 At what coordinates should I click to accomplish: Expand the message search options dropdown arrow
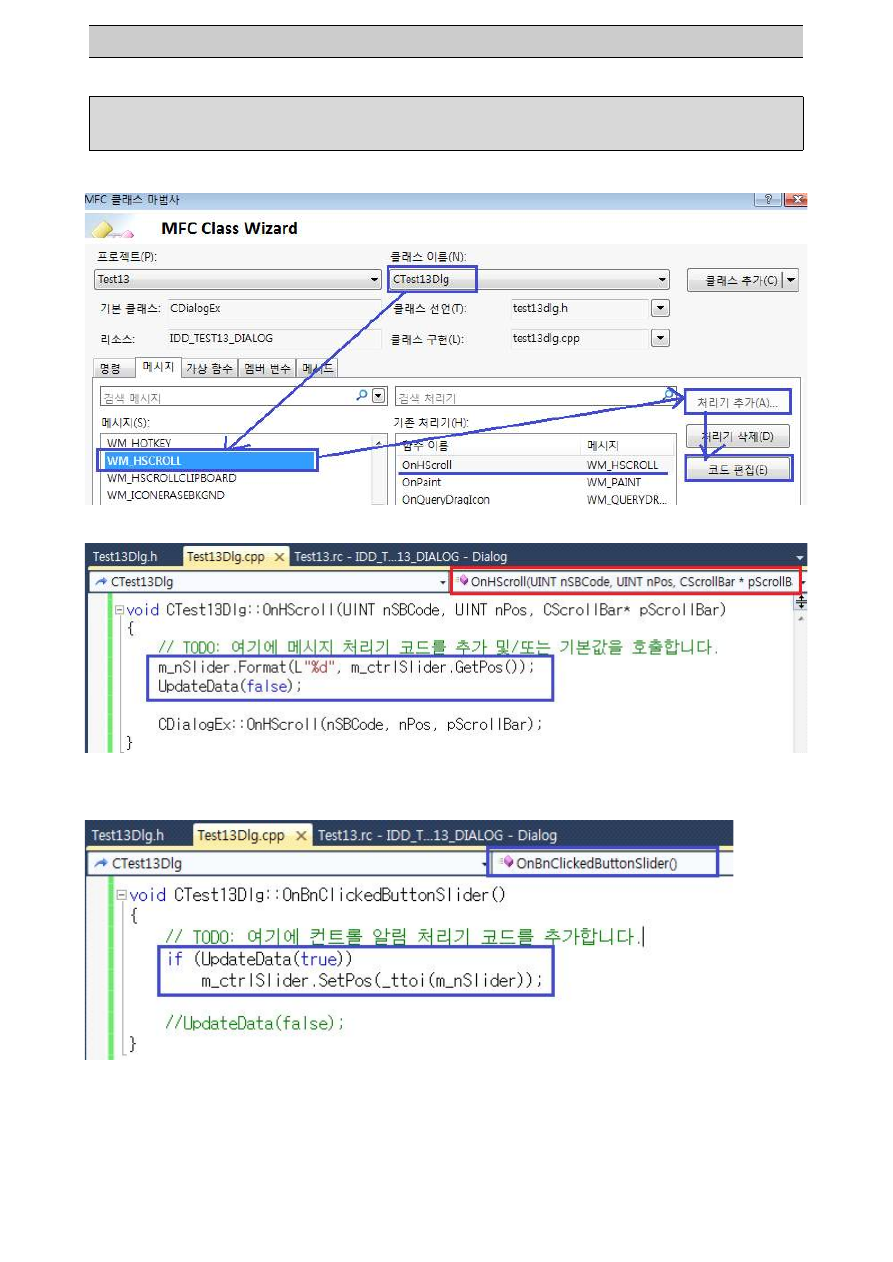pyautogui.click(x=378, y=396)
